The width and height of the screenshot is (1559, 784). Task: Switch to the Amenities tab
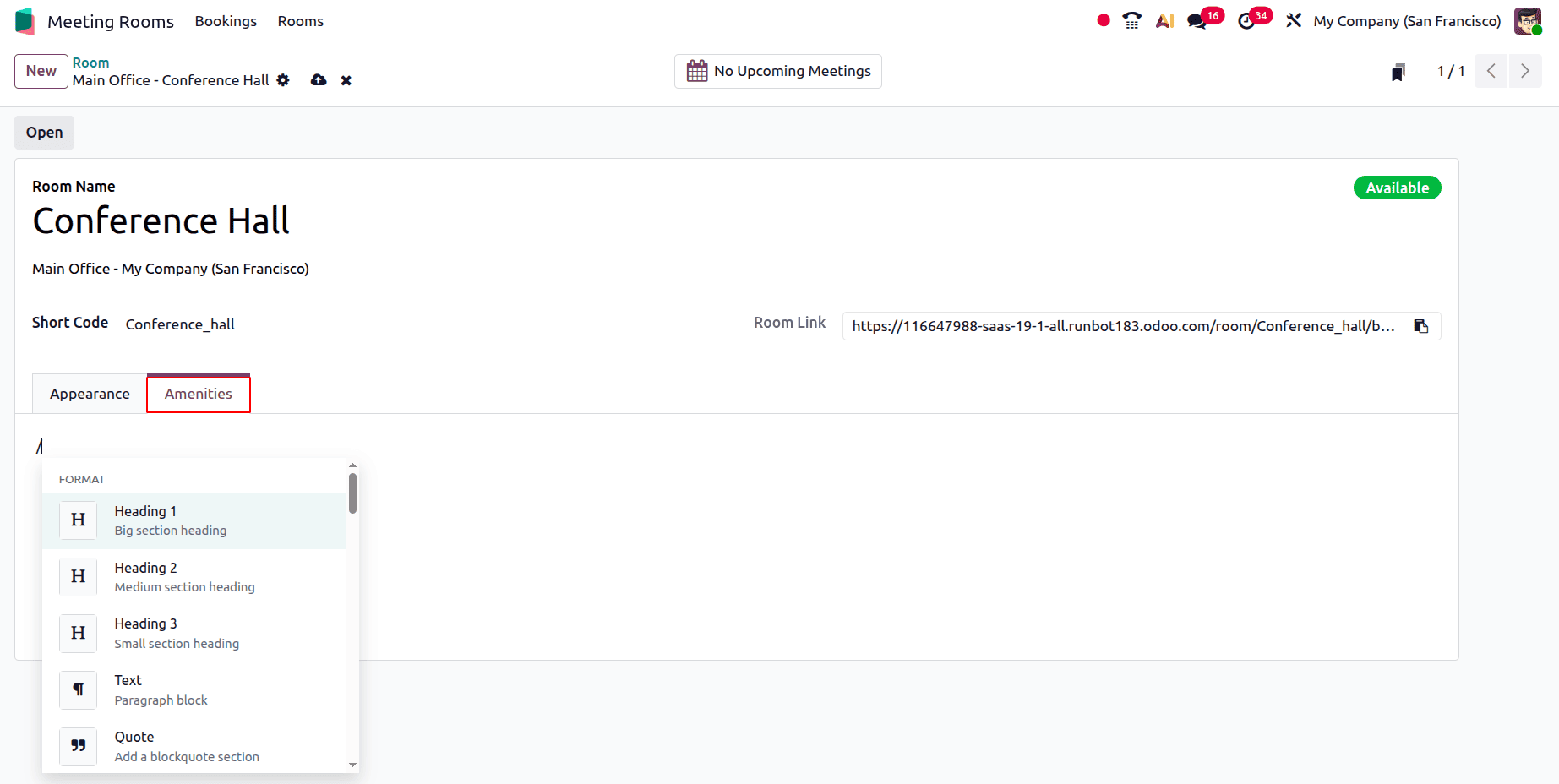pyautogui.click(x=199, y=394)
